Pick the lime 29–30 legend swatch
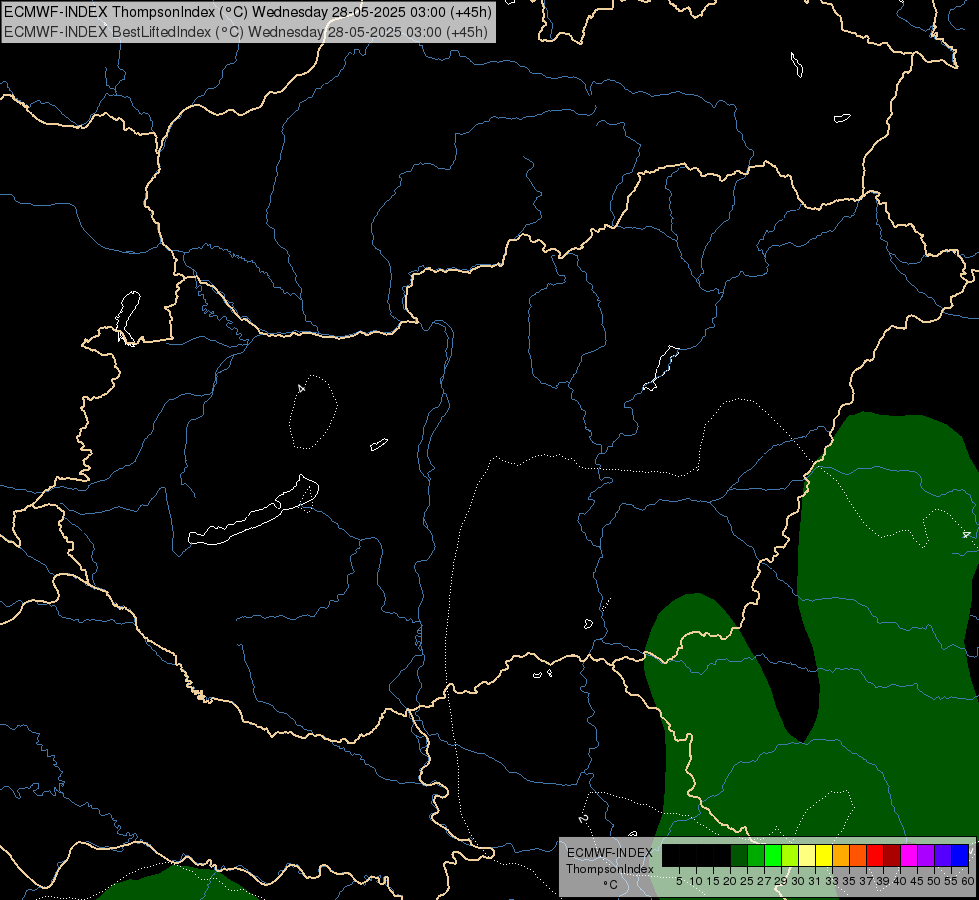979x900 pixels. [x=790, y=855]
